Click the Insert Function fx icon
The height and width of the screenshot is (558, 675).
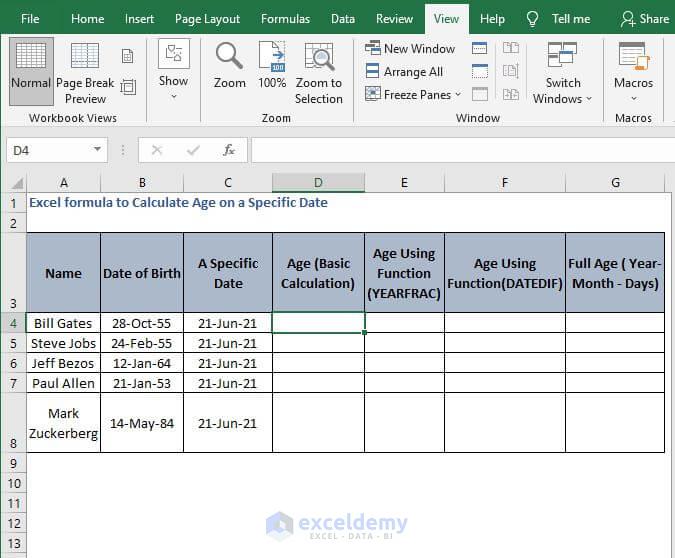pyautogui.click(x=229, y=150)
